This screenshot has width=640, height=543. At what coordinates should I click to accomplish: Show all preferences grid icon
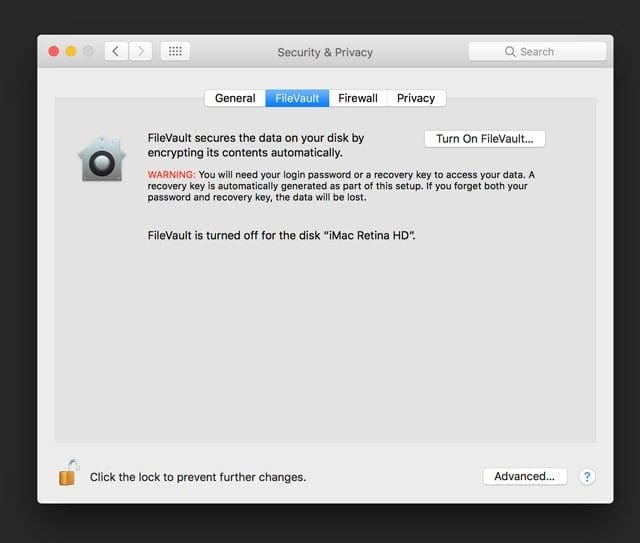tap(175, 51)
